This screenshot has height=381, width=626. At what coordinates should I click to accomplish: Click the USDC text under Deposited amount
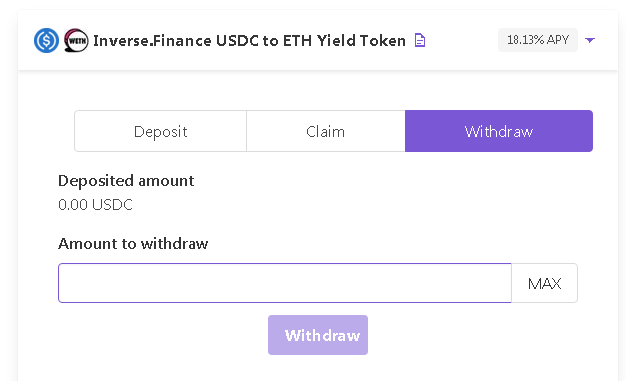pos(112,205)
